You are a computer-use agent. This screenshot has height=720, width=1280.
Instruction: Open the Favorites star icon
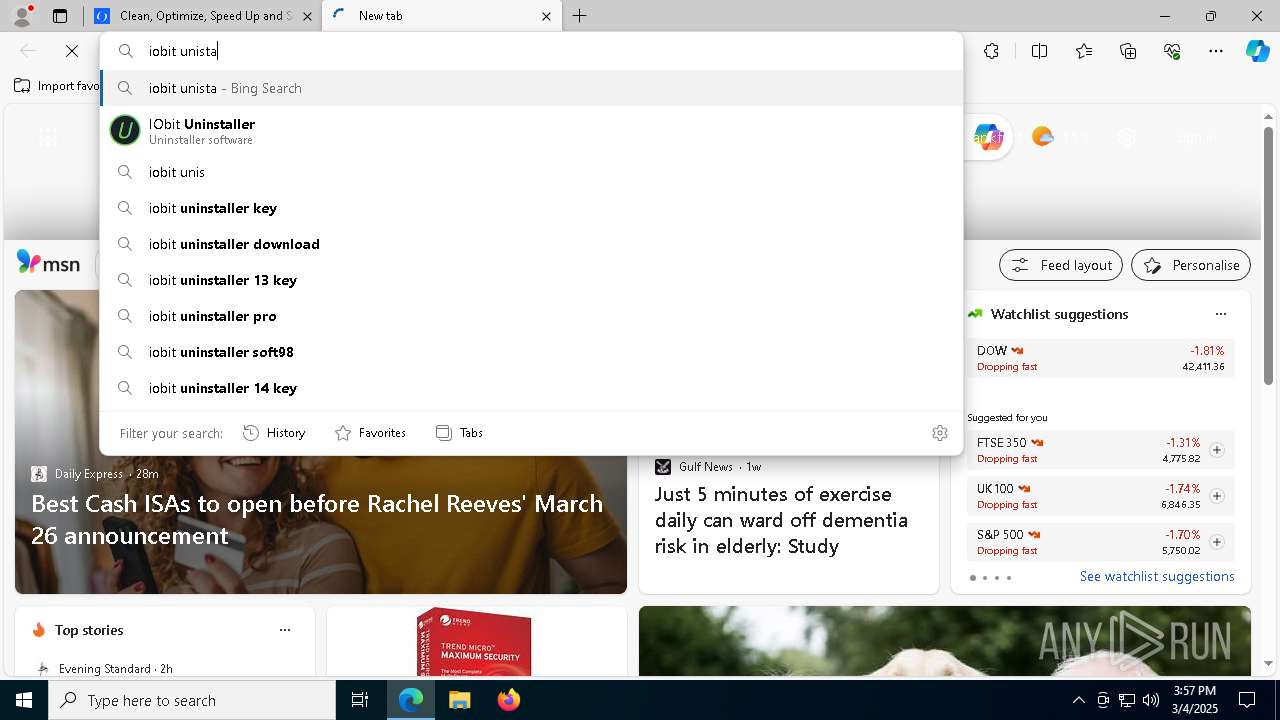pos(1084,51)
